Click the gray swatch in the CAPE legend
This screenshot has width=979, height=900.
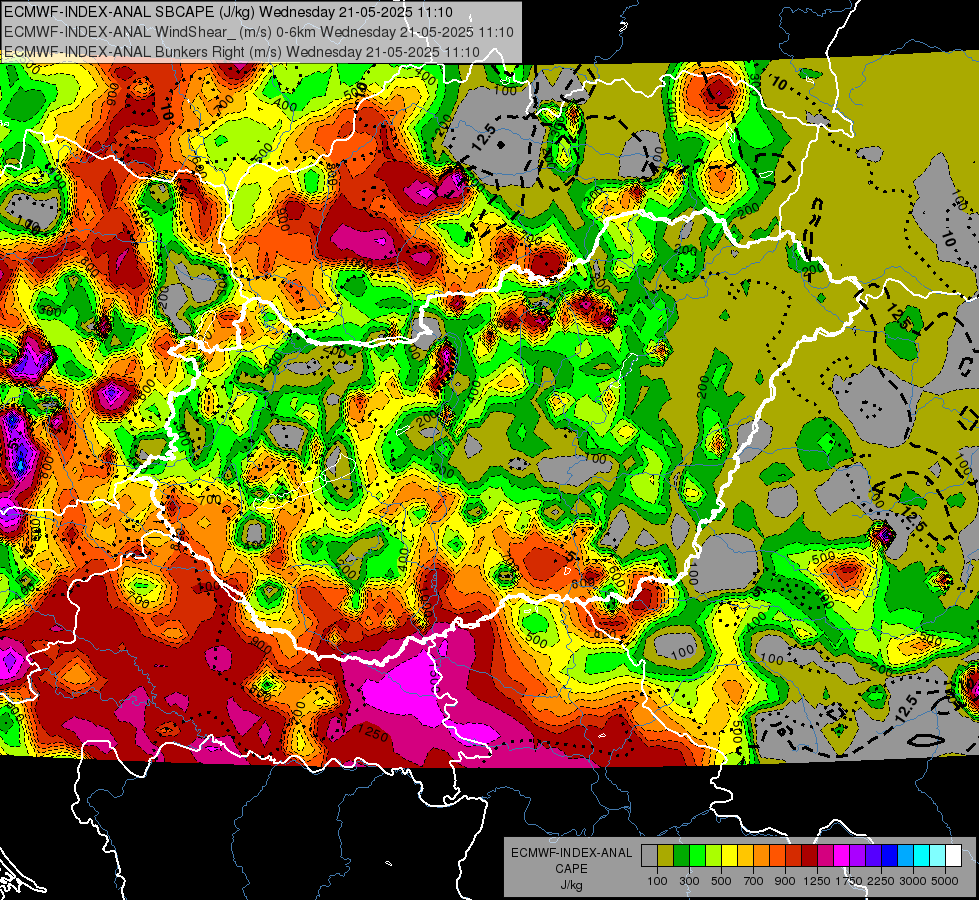[x=649, y=856]
